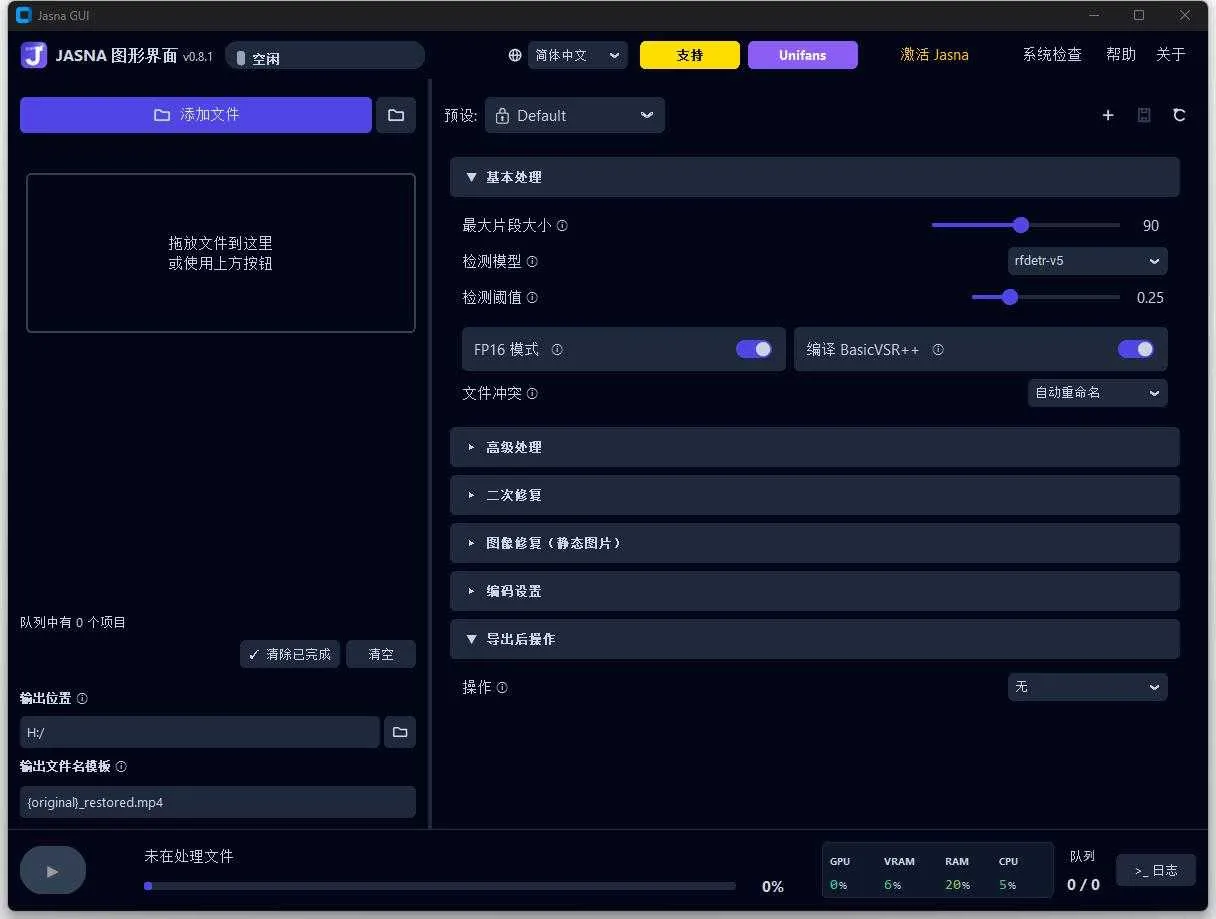Viewport: 1216px width, 919px height.
Task: Click the 激活 Jasna link
Action: (x=934, y=55)
